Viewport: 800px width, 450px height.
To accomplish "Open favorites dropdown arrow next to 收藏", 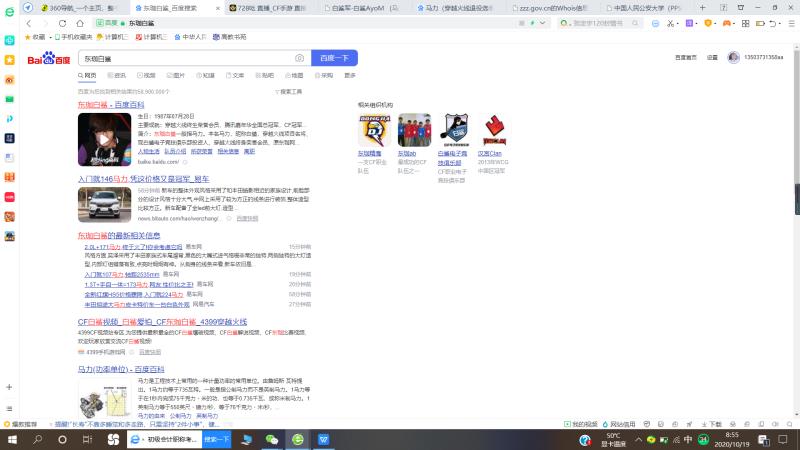I will pyautogui.click(x=51, y=37).
